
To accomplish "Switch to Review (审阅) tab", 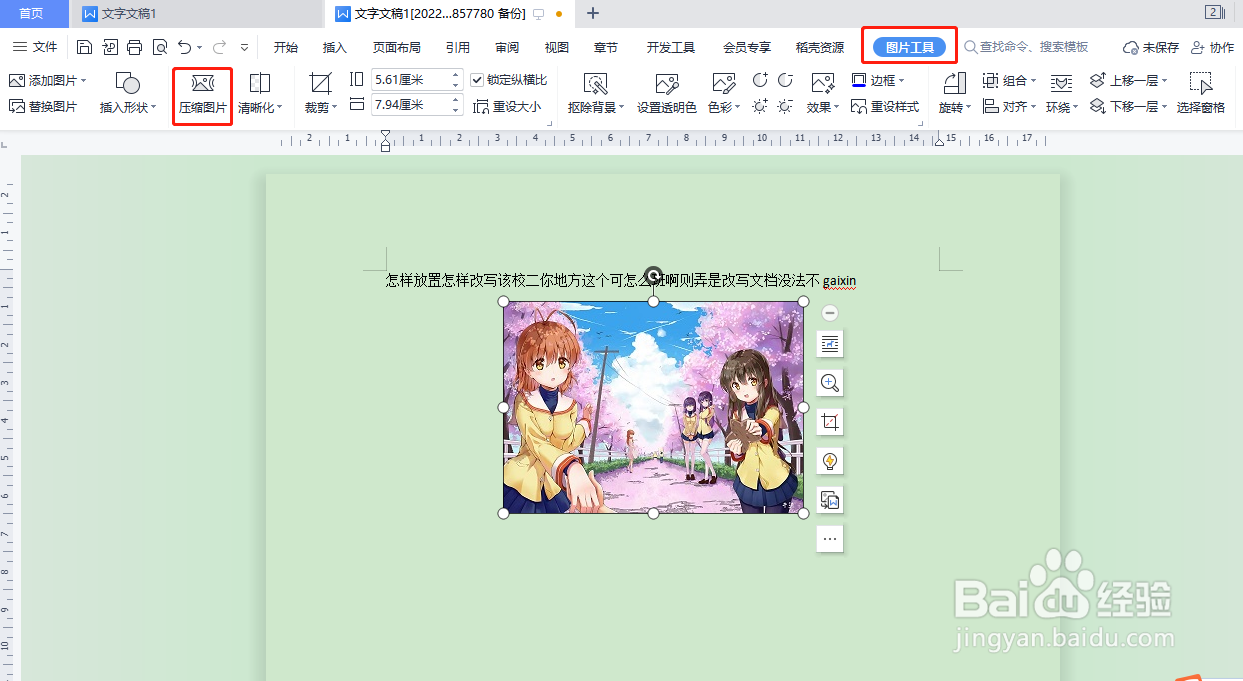I will click(507, 47).
